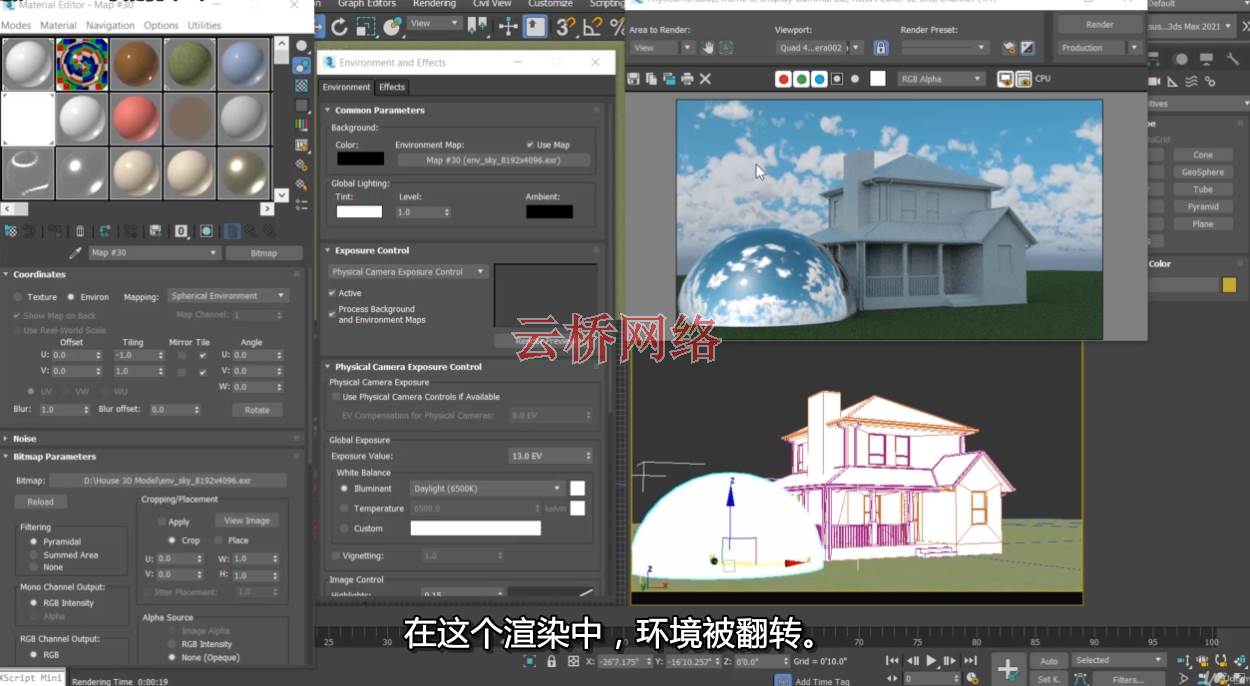Click the Sample Type sphere icon
Screen dimensions: 1250x686
[x=301, y=45]
